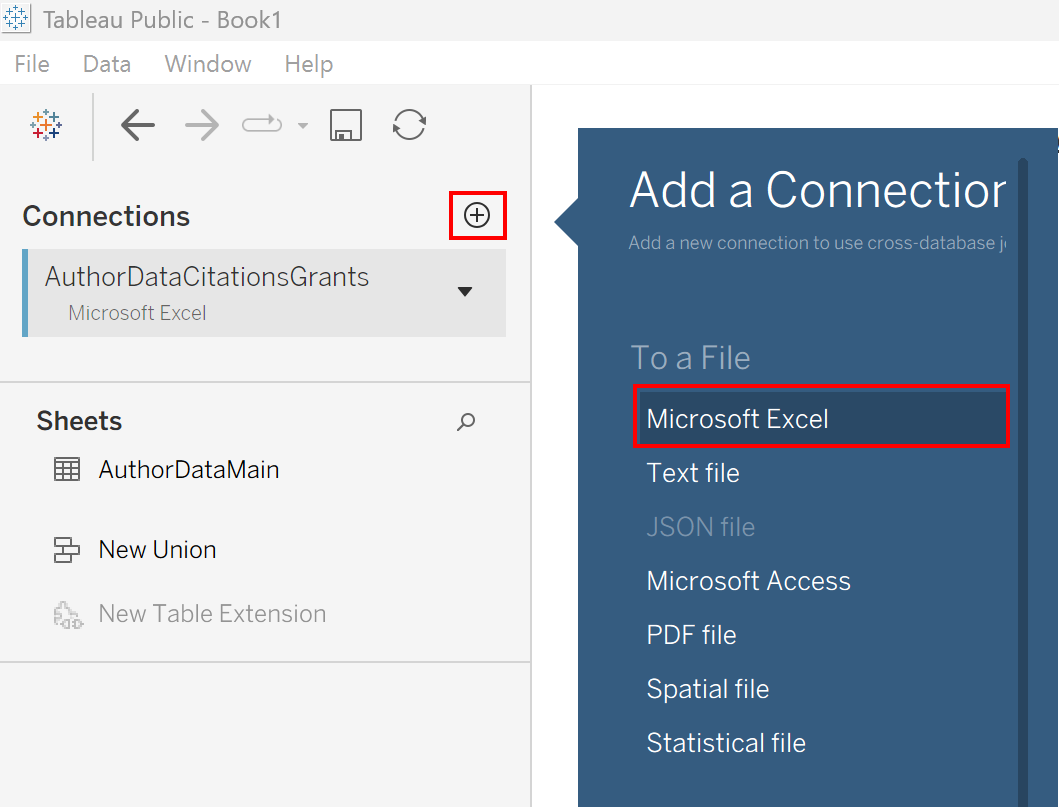Image resolution: width=1059 pixels, height=807 pixels.
Task: Open the Data menu
Action: pyautogui.click(x=107, y=63)
